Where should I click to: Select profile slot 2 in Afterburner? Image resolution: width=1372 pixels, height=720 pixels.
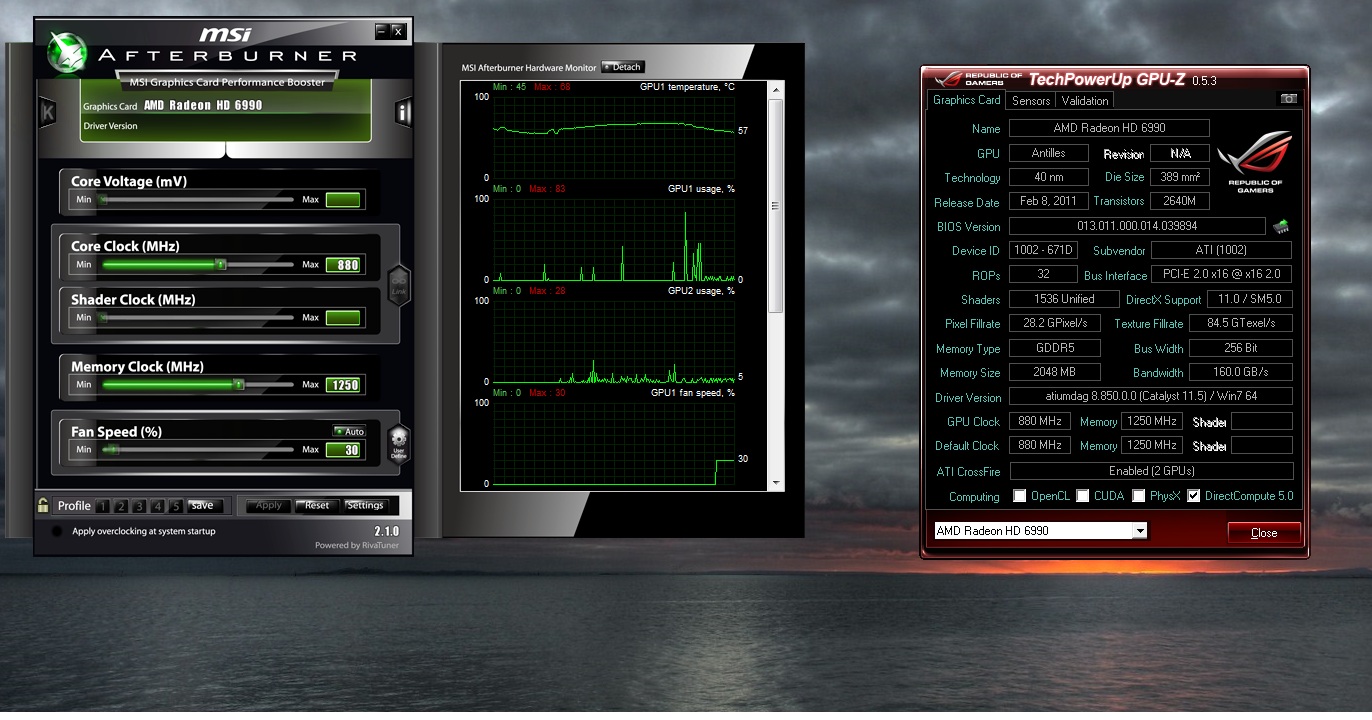click(x=122, y=506)
